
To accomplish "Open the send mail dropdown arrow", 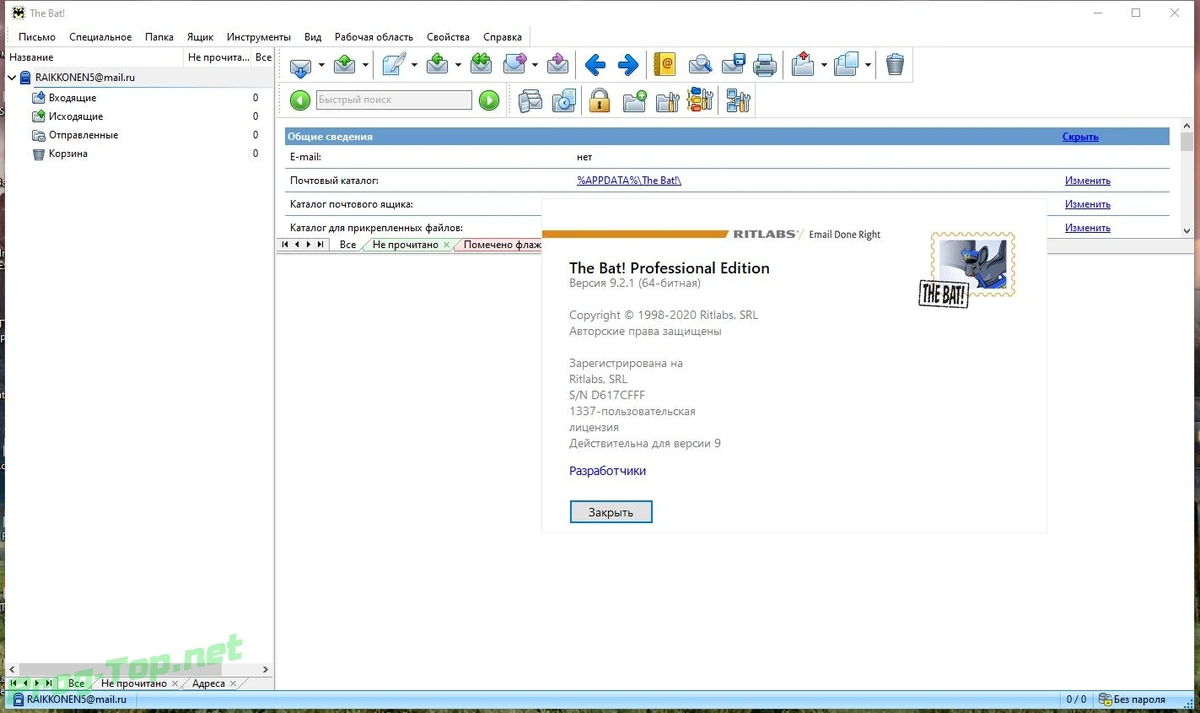I will coord(365,66).
